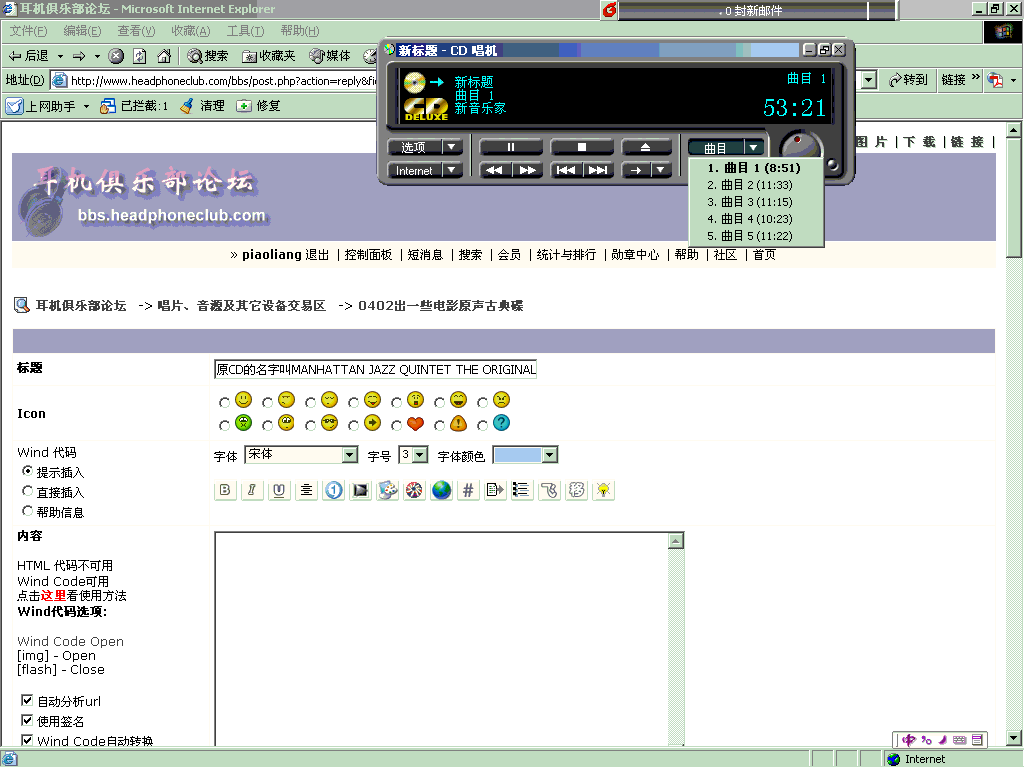The width and height of the screenshot is (1024, 768).
Task: Adjust the CD player volume knob
Action: tap(799, 146)
